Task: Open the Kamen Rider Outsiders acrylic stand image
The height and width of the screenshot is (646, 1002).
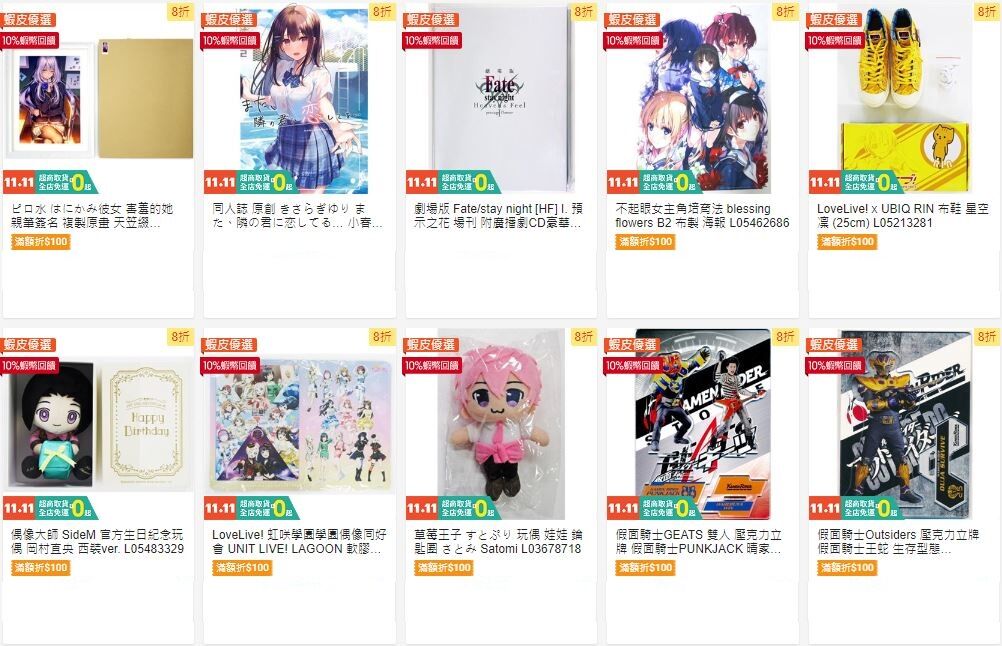Action: click(904, 424)
